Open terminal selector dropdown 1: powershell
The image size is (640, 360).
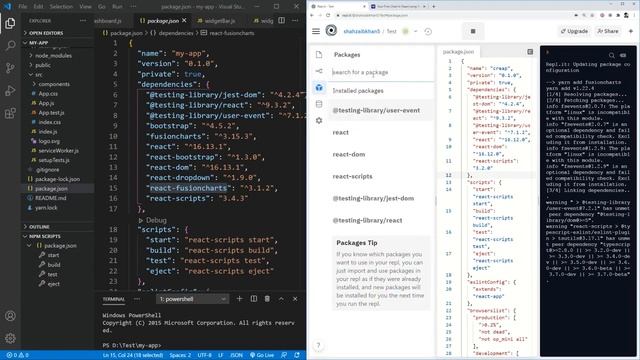pos(193,299)
